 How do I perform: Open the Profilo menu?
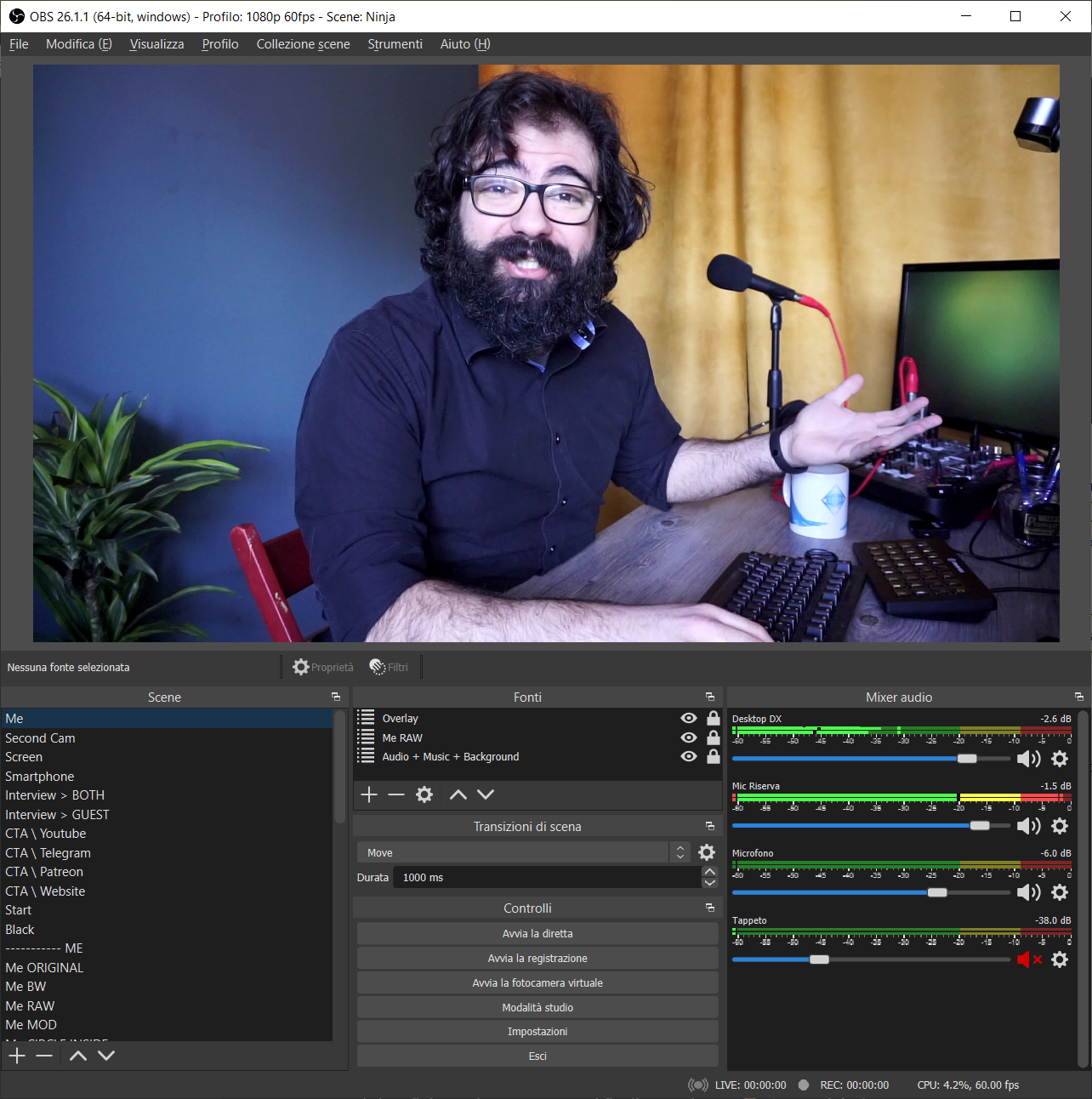click(220, 44)
